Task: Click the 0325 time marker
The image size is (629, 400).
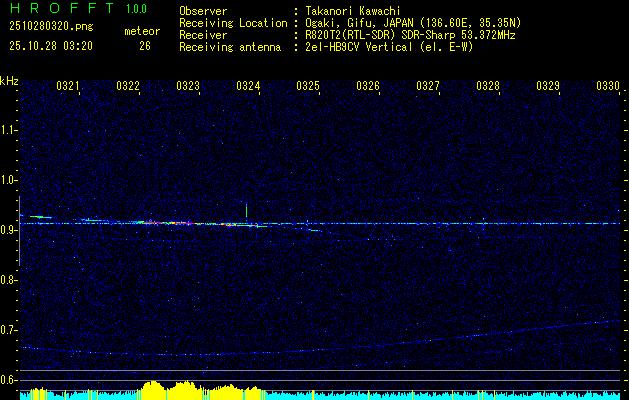Action: (308, 86)
